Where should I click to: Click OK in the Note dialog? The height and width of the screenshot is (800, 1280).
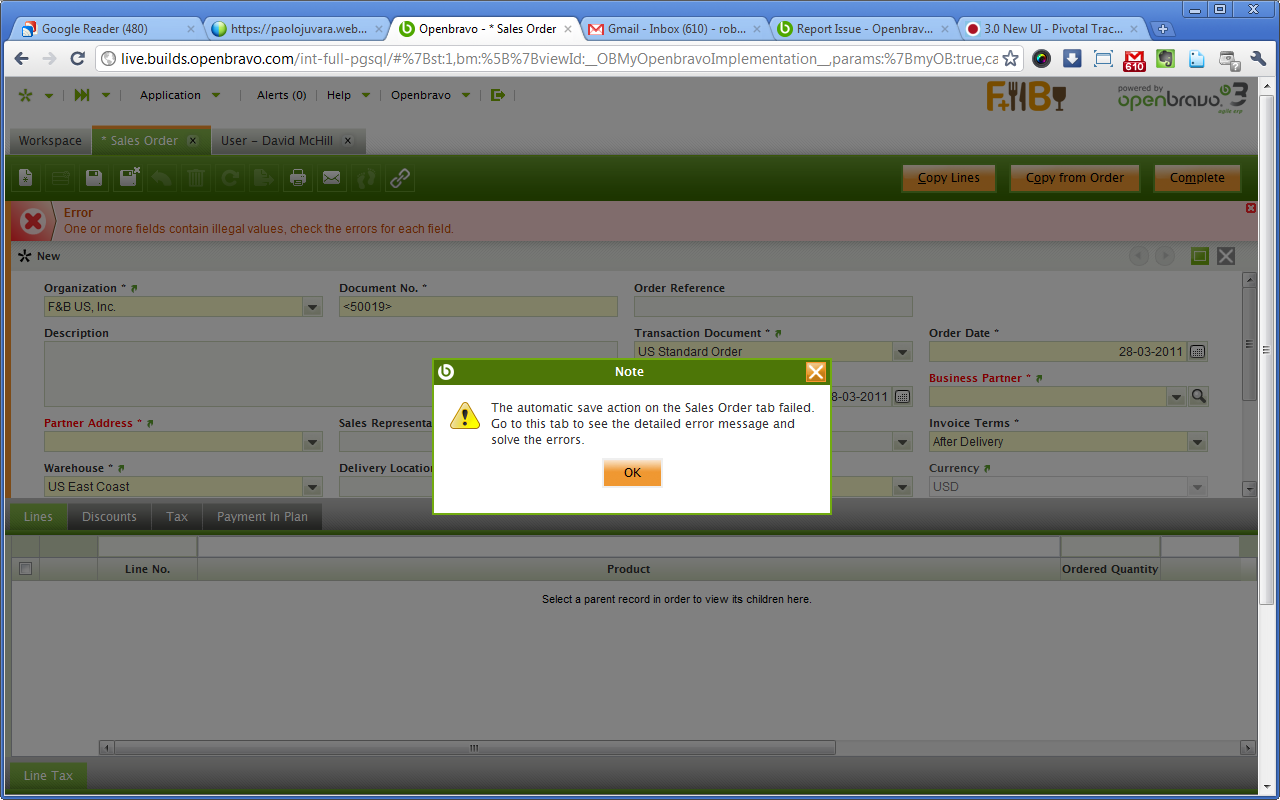(632, 473)
